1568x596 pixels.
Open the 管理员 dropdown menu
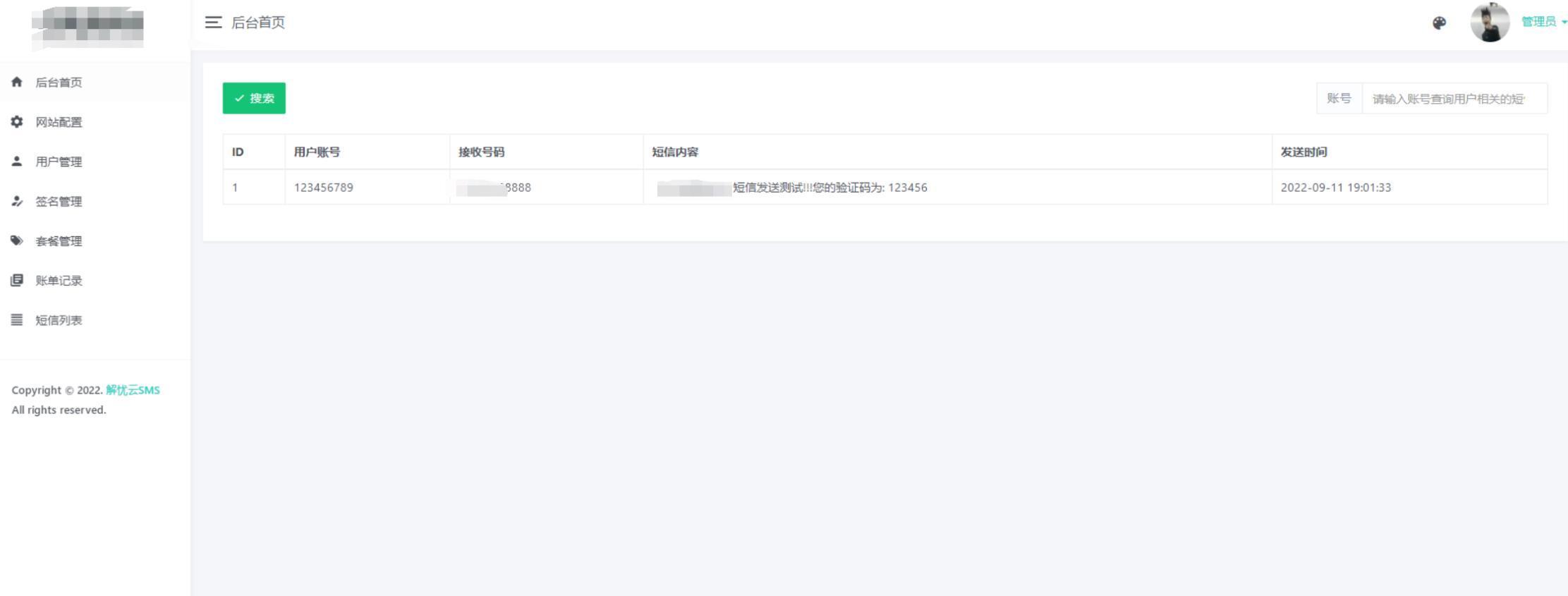click(x=1543, y=22)
